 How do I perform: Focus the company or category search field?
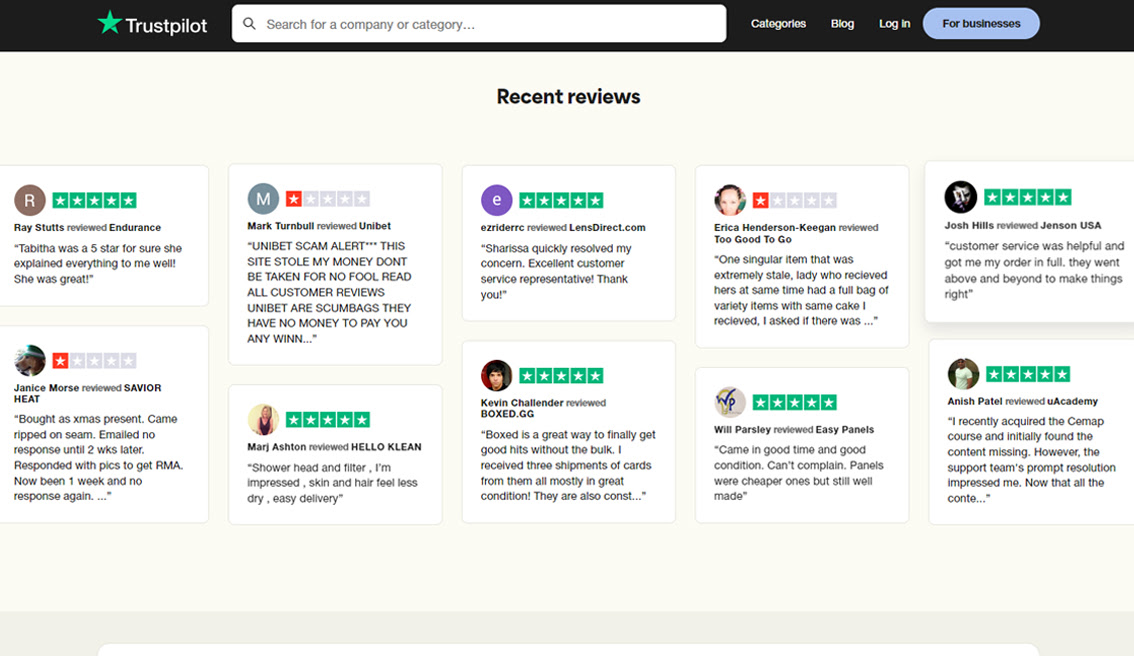pyautogui.click(x=479, y=24)
